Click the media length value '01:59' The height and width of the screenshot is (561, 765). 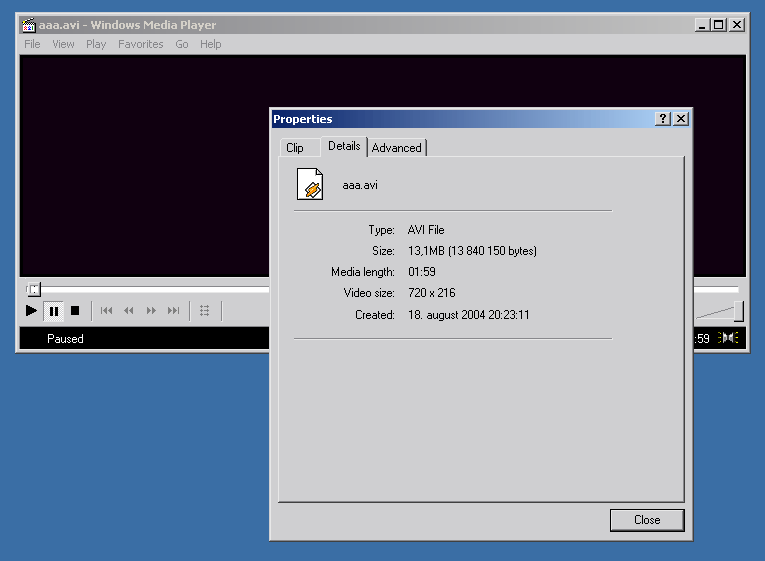coord(422,272)
